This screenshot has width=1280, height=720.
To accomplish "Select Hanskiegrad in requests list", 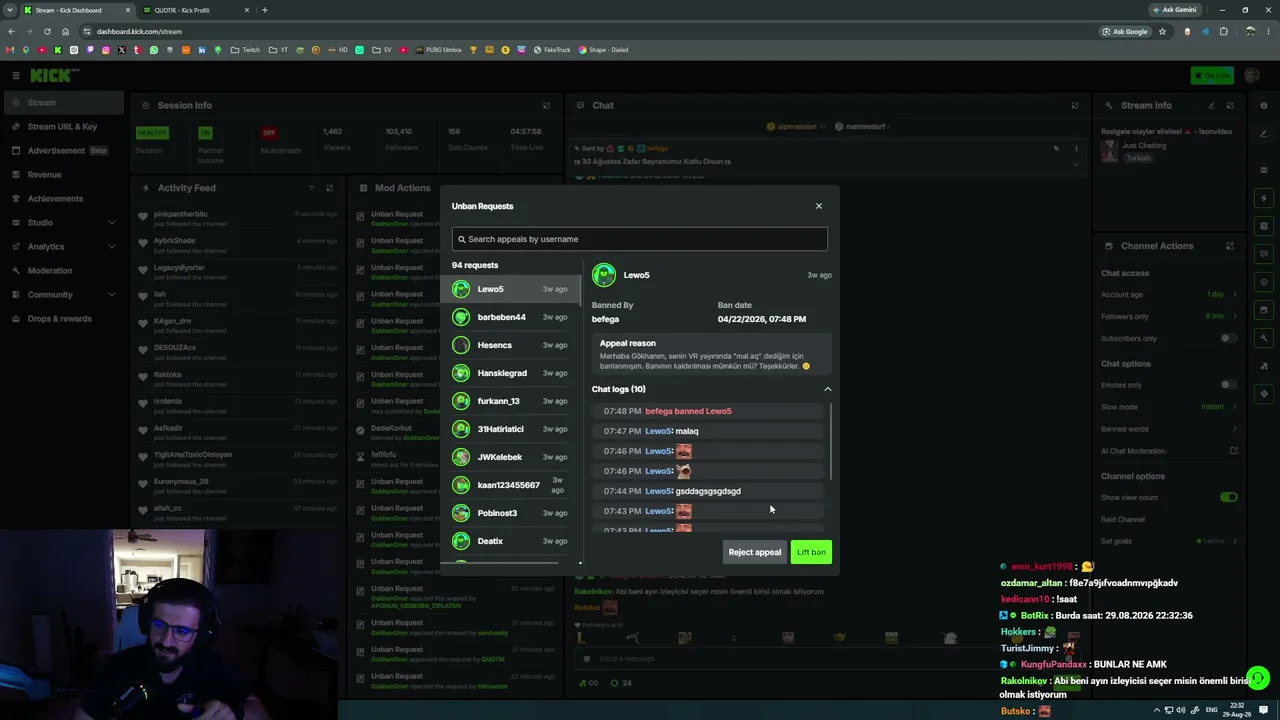I will tap(510, 373).
